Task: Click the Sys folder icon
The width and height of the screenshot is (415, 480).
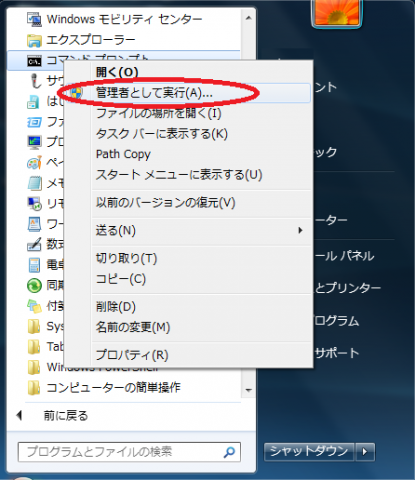Action: point(34,326)
